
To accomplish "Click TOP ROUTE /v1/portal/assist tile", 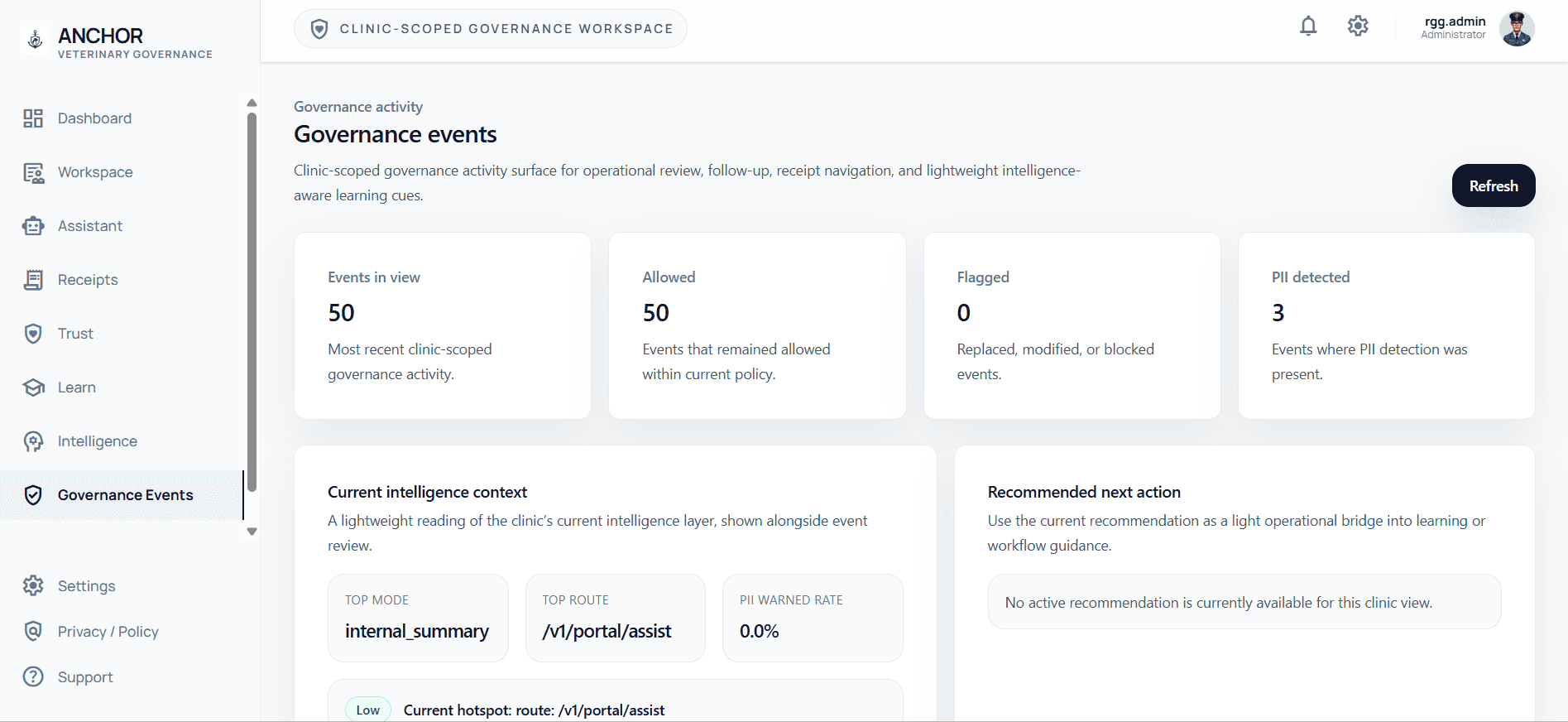I will [x=615, y=618].
